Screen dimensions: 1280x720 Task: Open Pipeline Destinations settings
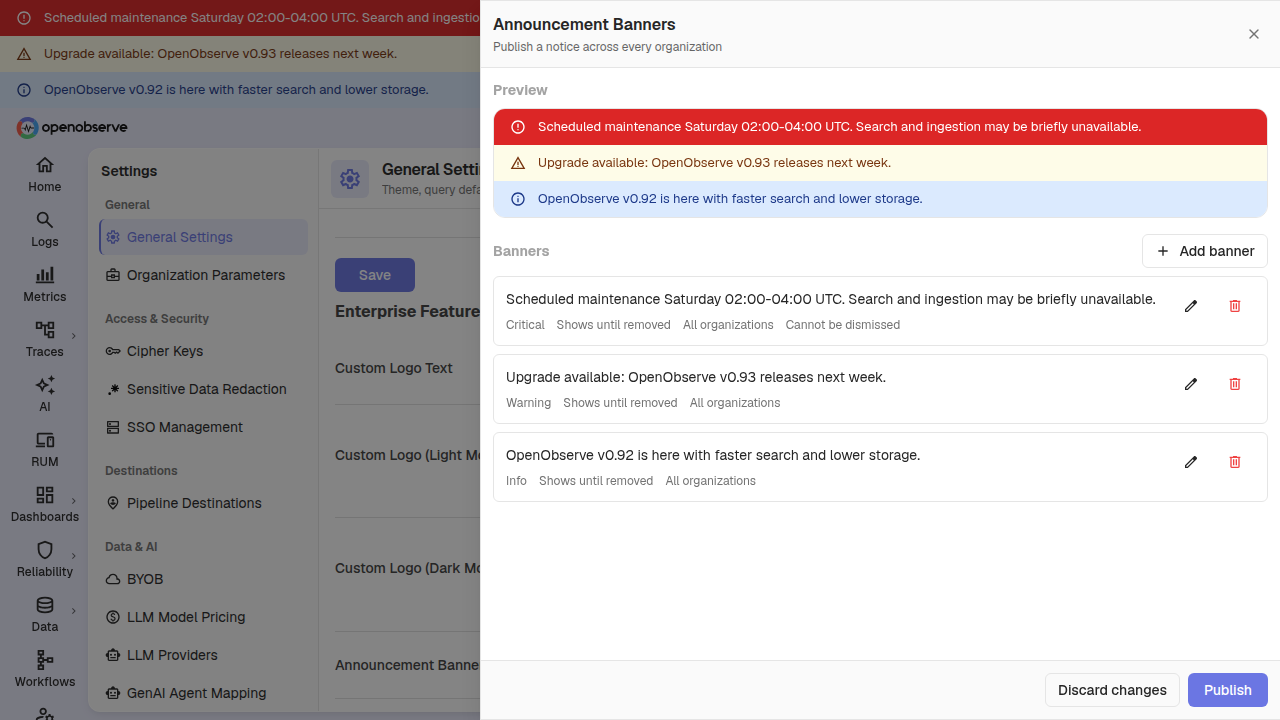(x=204, y=503)
